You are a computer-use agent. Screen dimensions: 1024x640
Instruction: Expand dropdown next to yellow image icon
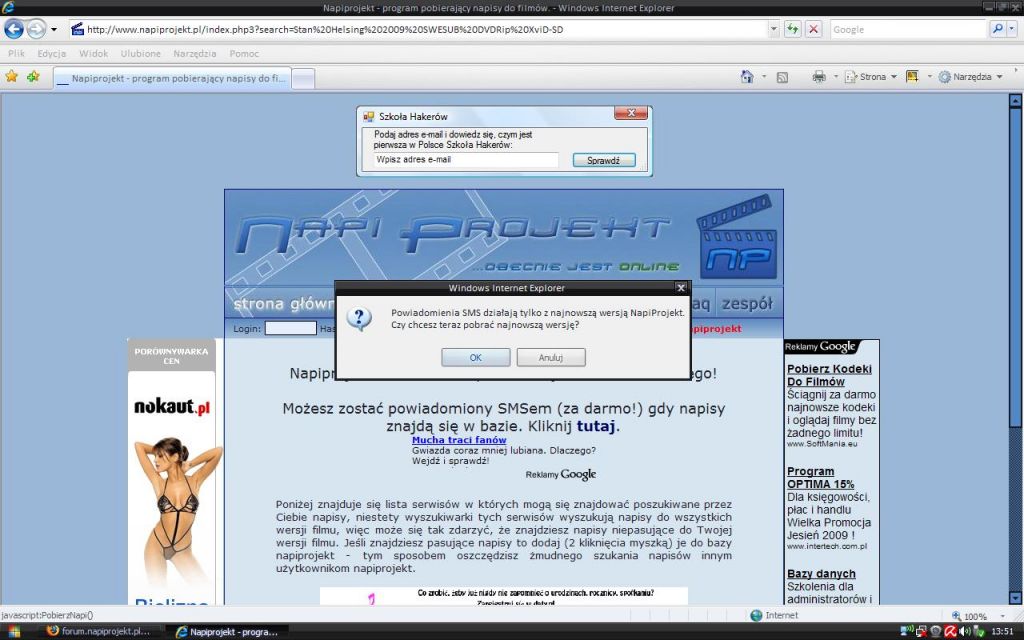(929, 77)
